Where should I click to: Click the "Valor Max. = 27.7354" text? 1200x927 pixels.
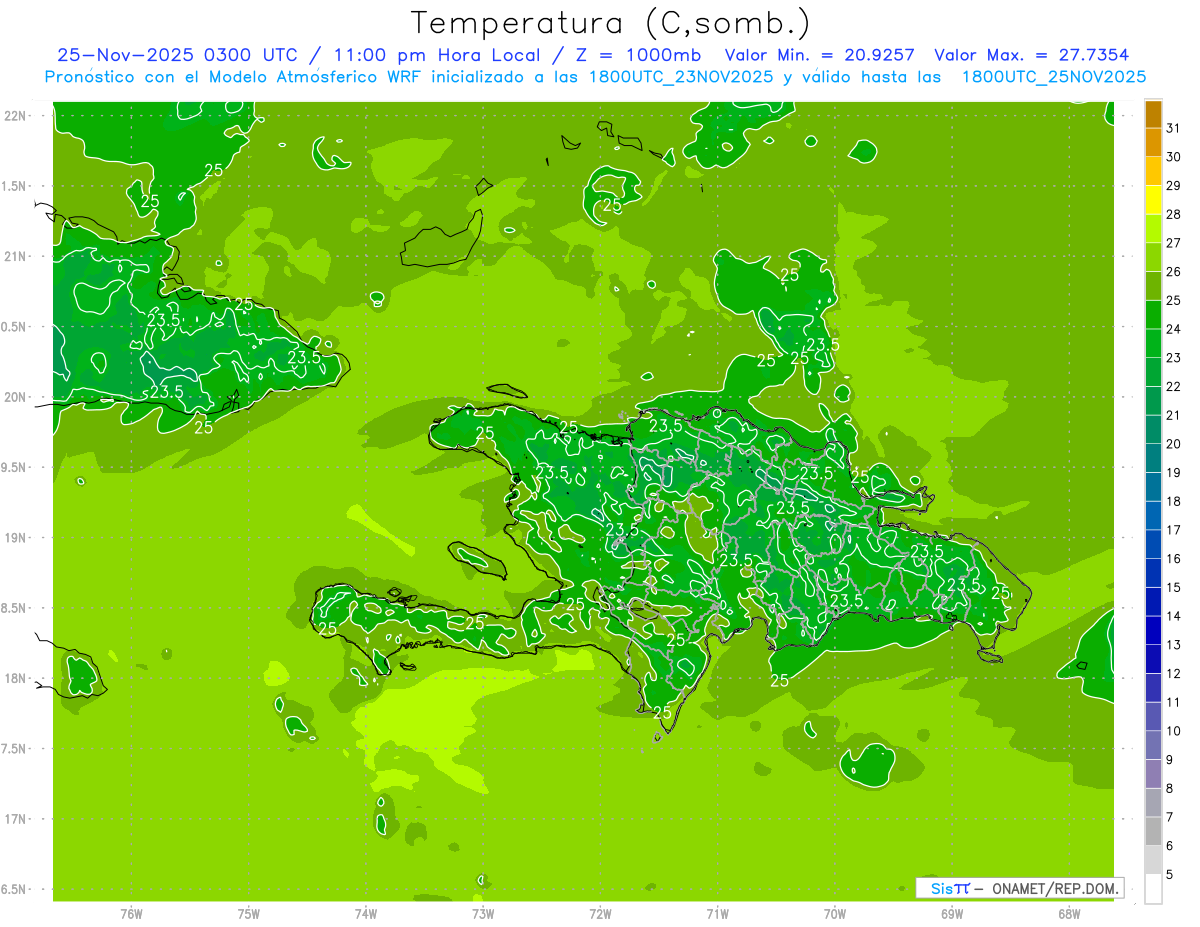1031,55
